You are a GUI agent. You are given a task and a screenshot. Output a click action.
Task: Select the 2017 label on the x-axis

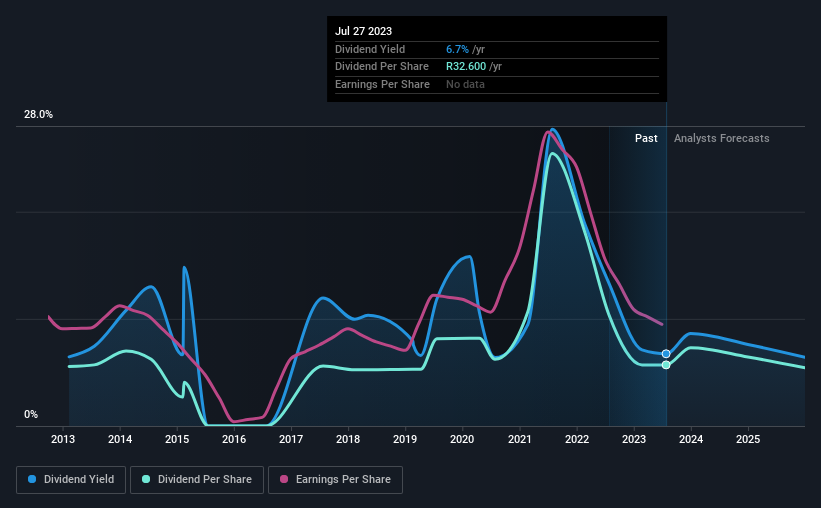point(291,439)
